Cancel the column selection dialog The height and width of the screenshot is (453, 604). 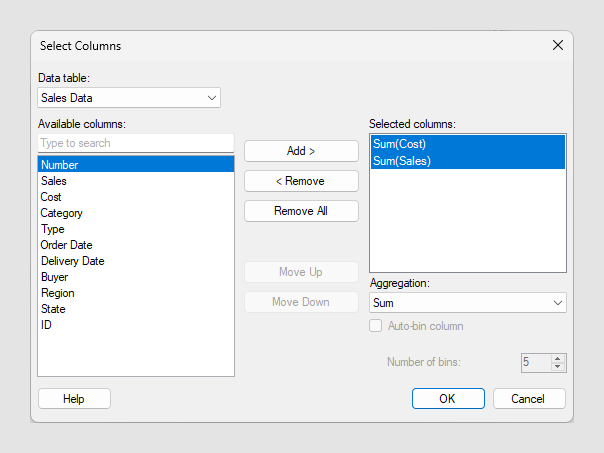pyautogui.click(x=529, y=398)
